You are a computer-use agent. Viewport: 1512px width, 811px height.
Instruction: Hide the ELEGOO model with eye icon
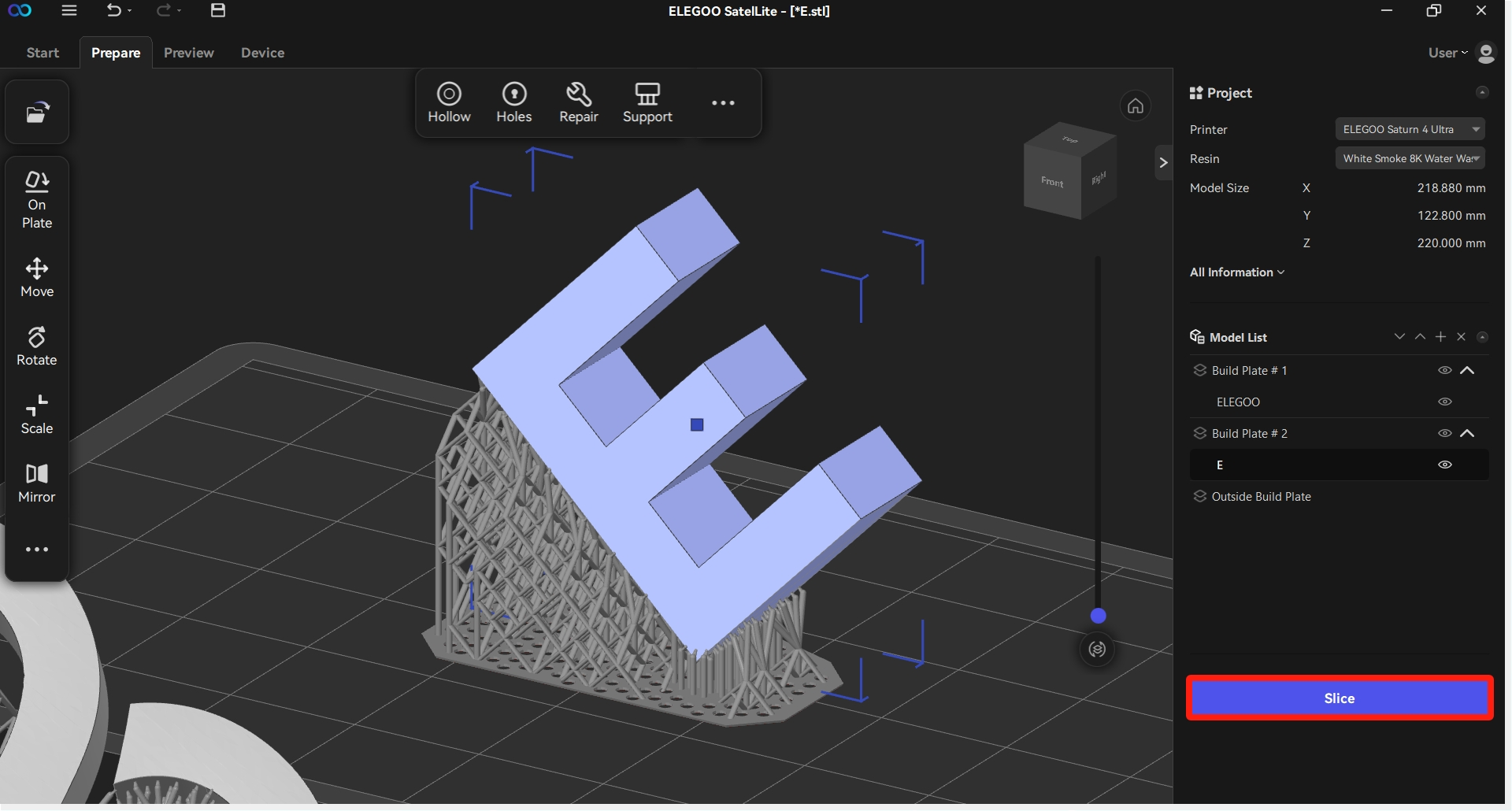tap(1444, 402)
